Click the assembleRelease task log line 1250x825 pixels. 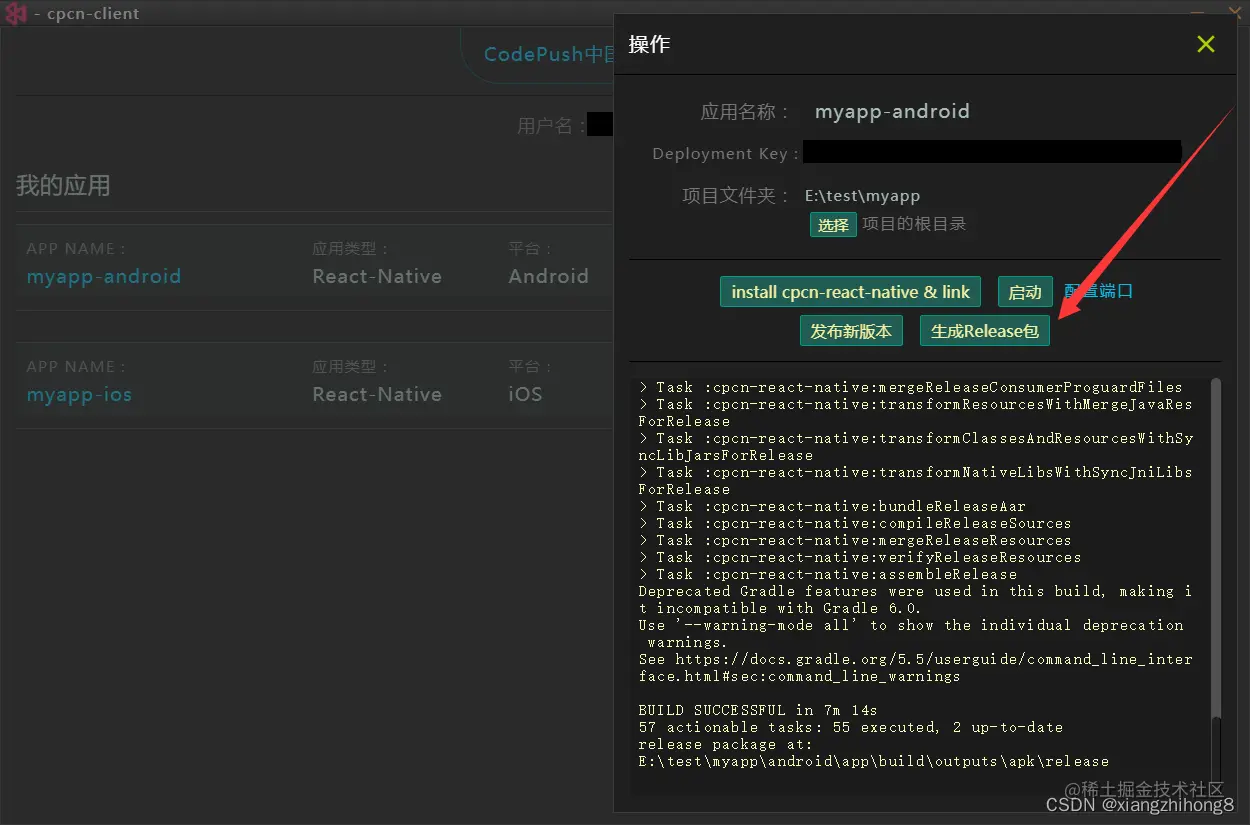pos(828,574)
